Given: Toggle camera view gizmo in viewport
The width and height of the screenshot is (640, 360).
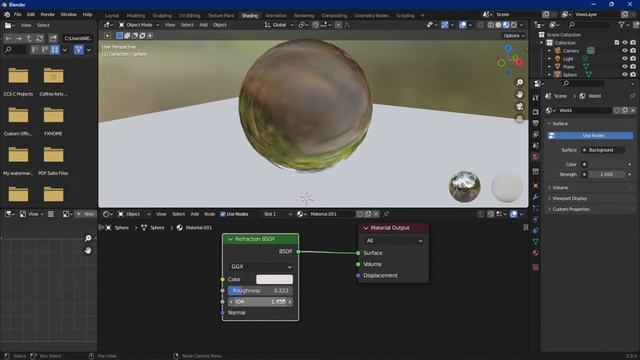Looking at the screenshot, I should pyautogui.click(x=520, y=106).
